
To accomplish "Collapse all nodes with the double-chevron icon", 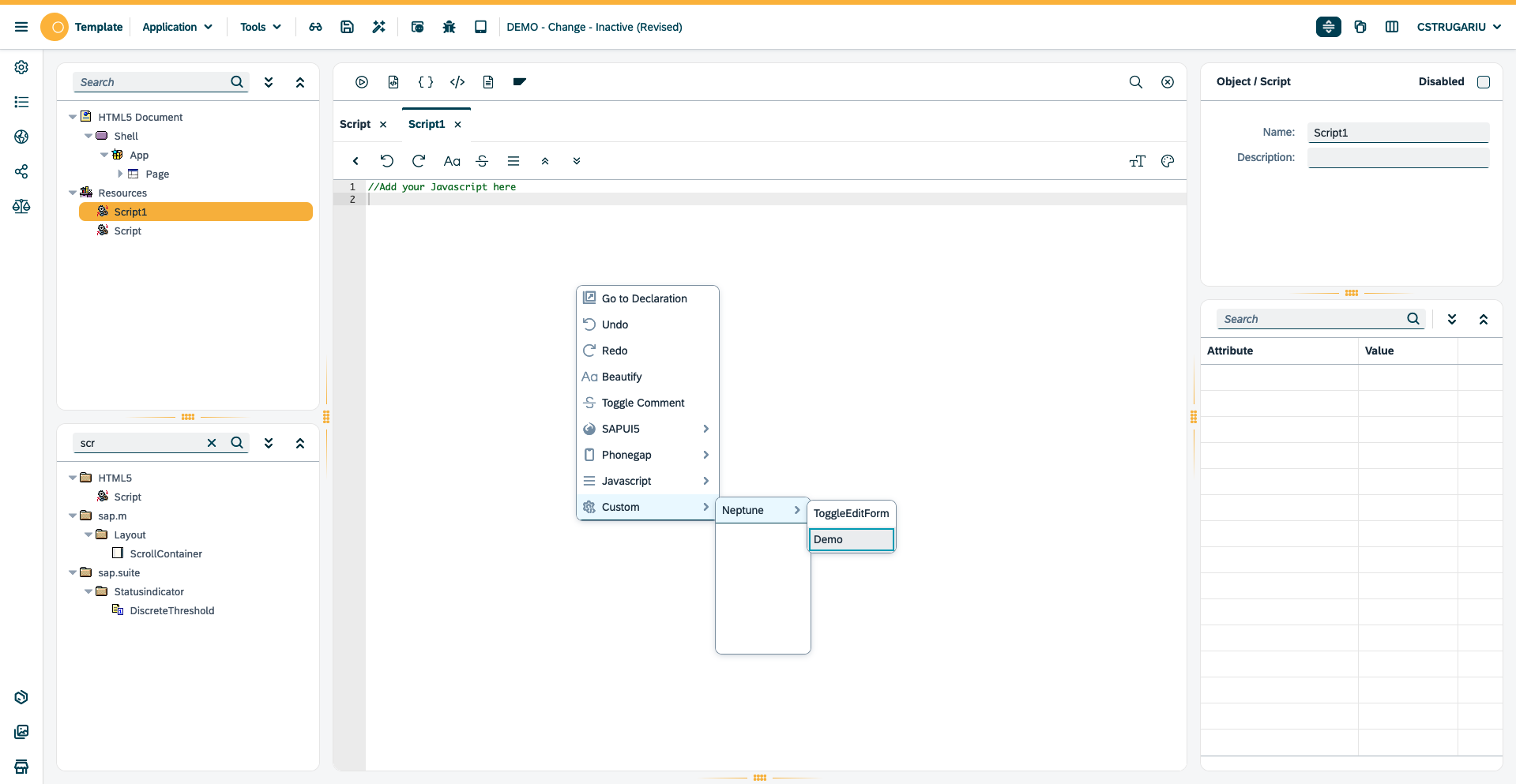I will (x=300, y=81).
